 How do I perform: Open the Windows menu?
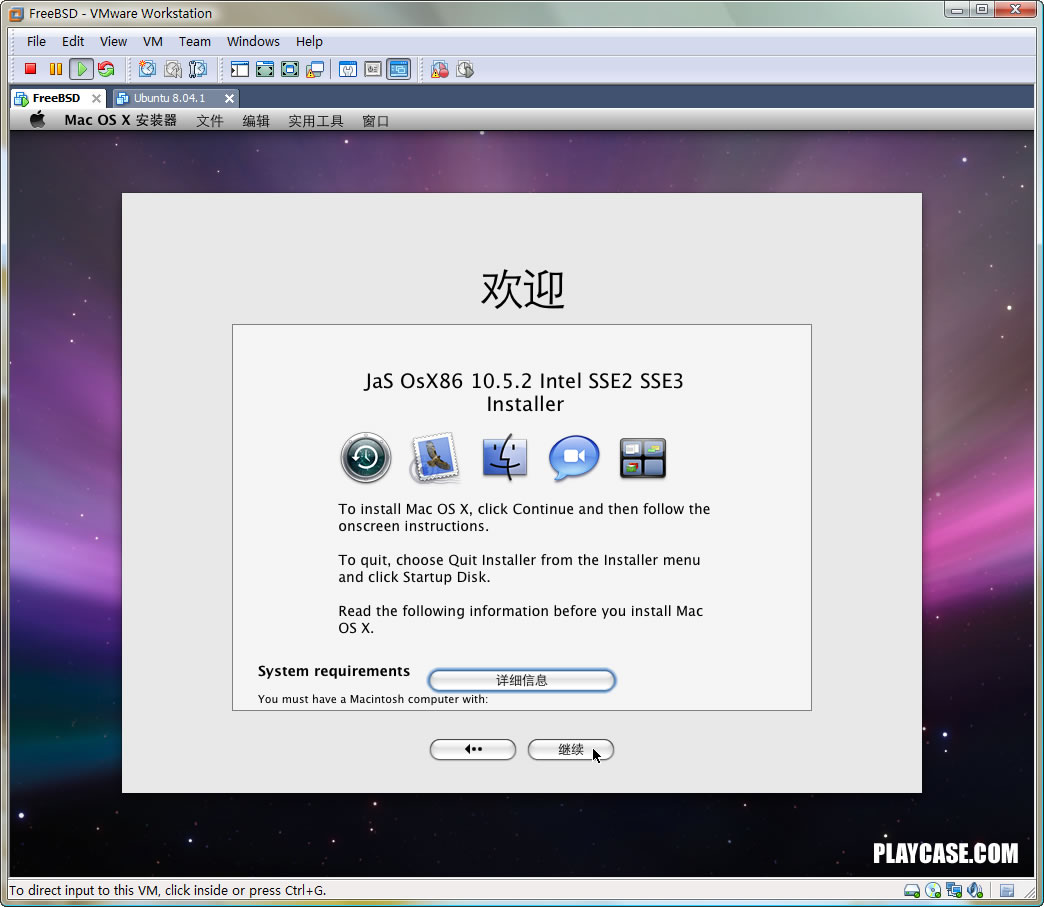(x=253, y=41)
